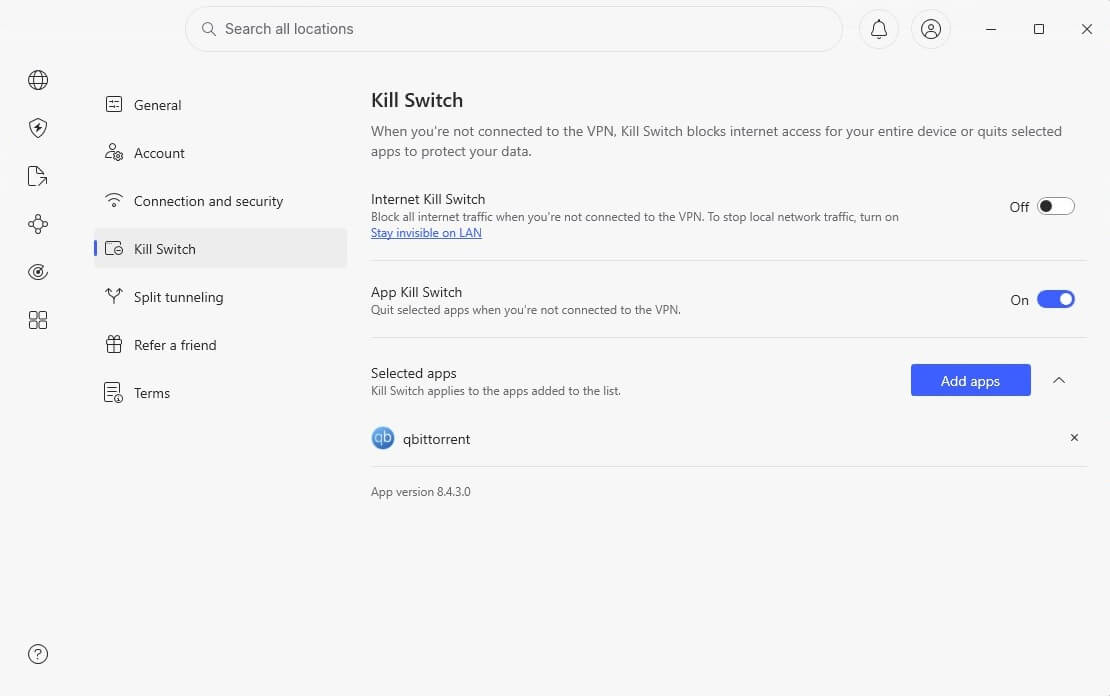Image resolution: width=1110 pixels, height=696 pixels.
Task: Close the VPN app window
Action: tap(1087, 29)
